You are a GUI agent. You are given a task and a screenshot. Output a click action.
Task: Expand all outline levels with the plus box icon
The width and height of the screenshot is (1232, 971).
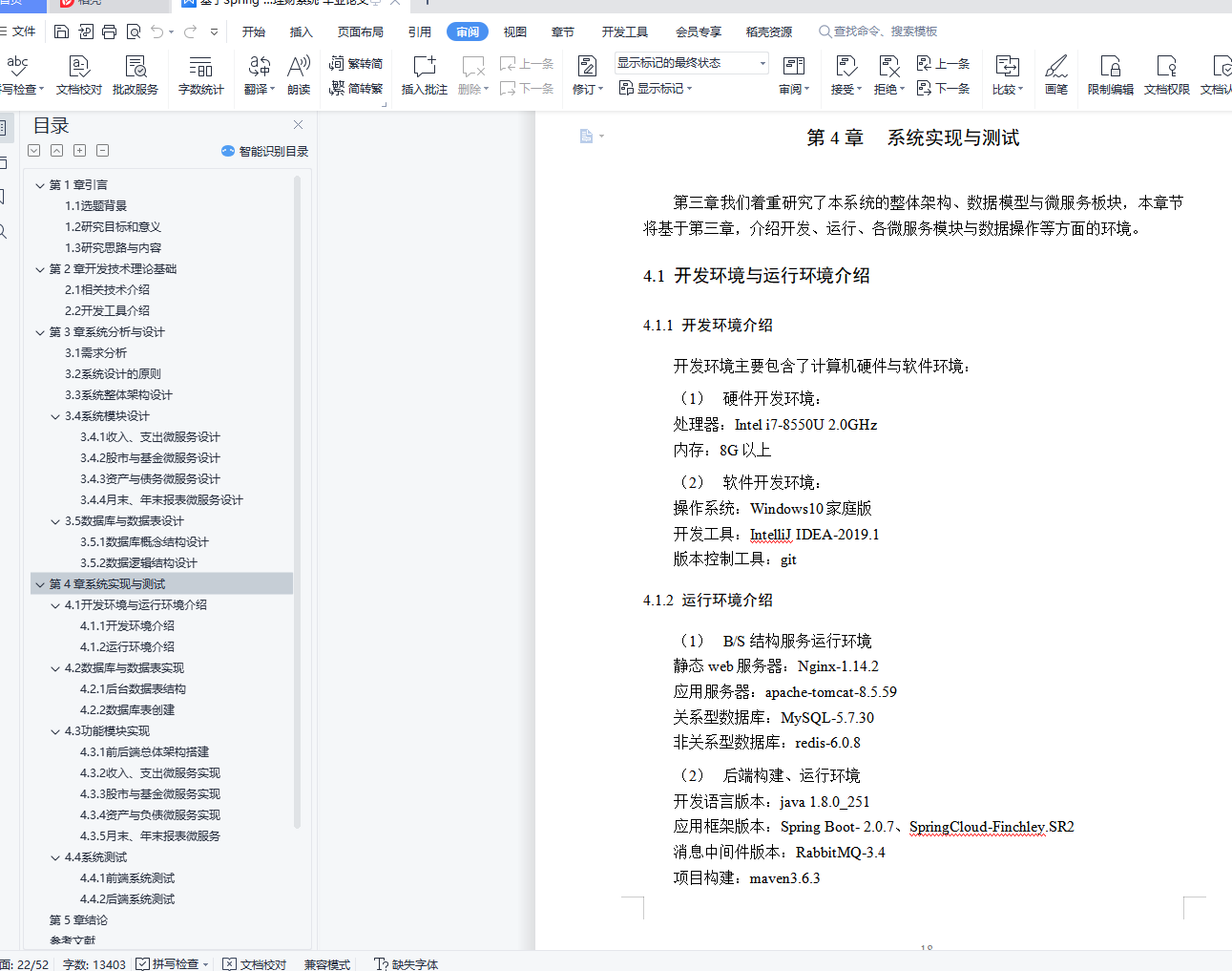coord(80,151)
